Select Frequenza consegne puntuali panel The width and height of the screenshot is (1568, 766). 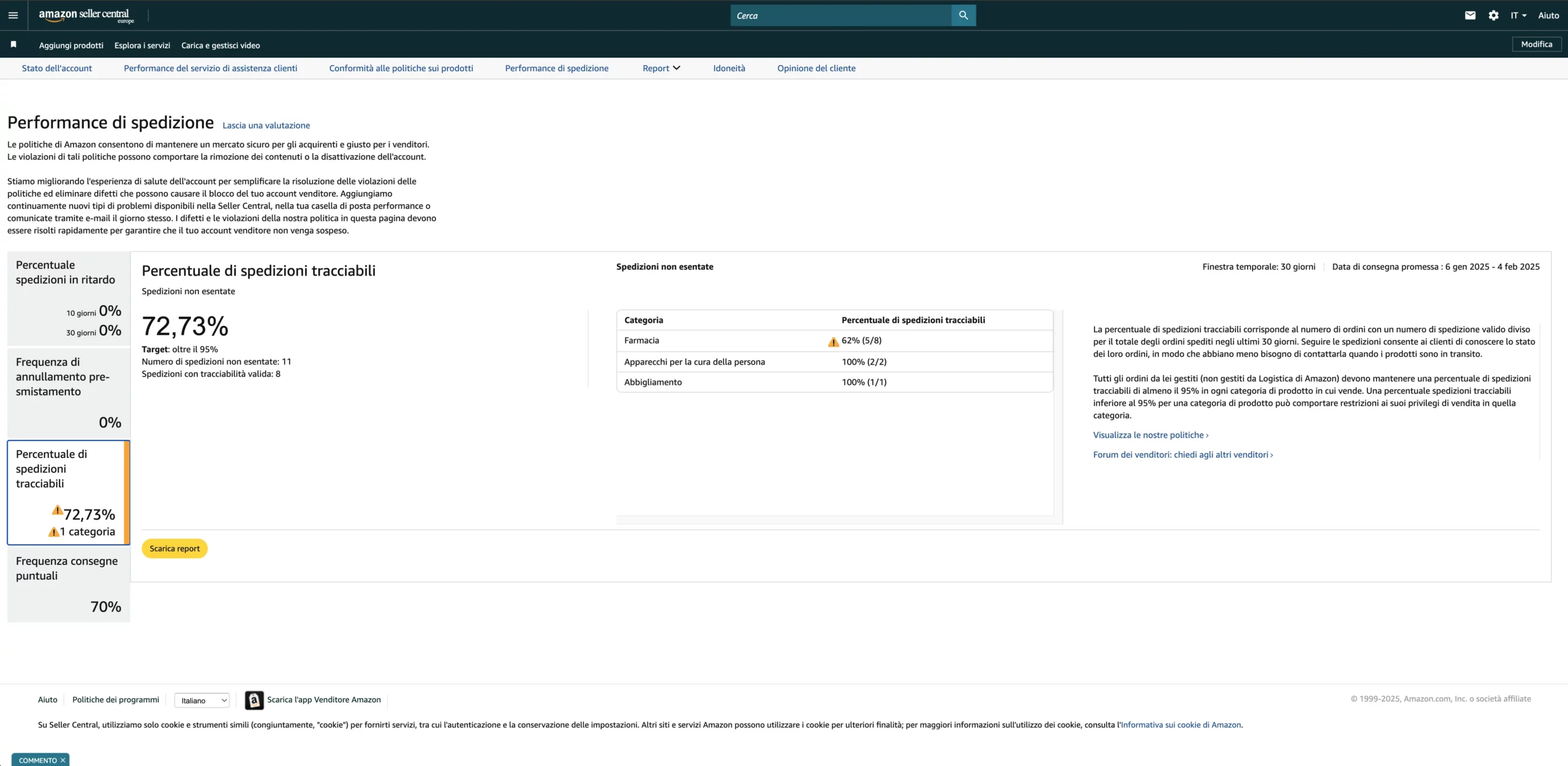click(x=69, y=585)
